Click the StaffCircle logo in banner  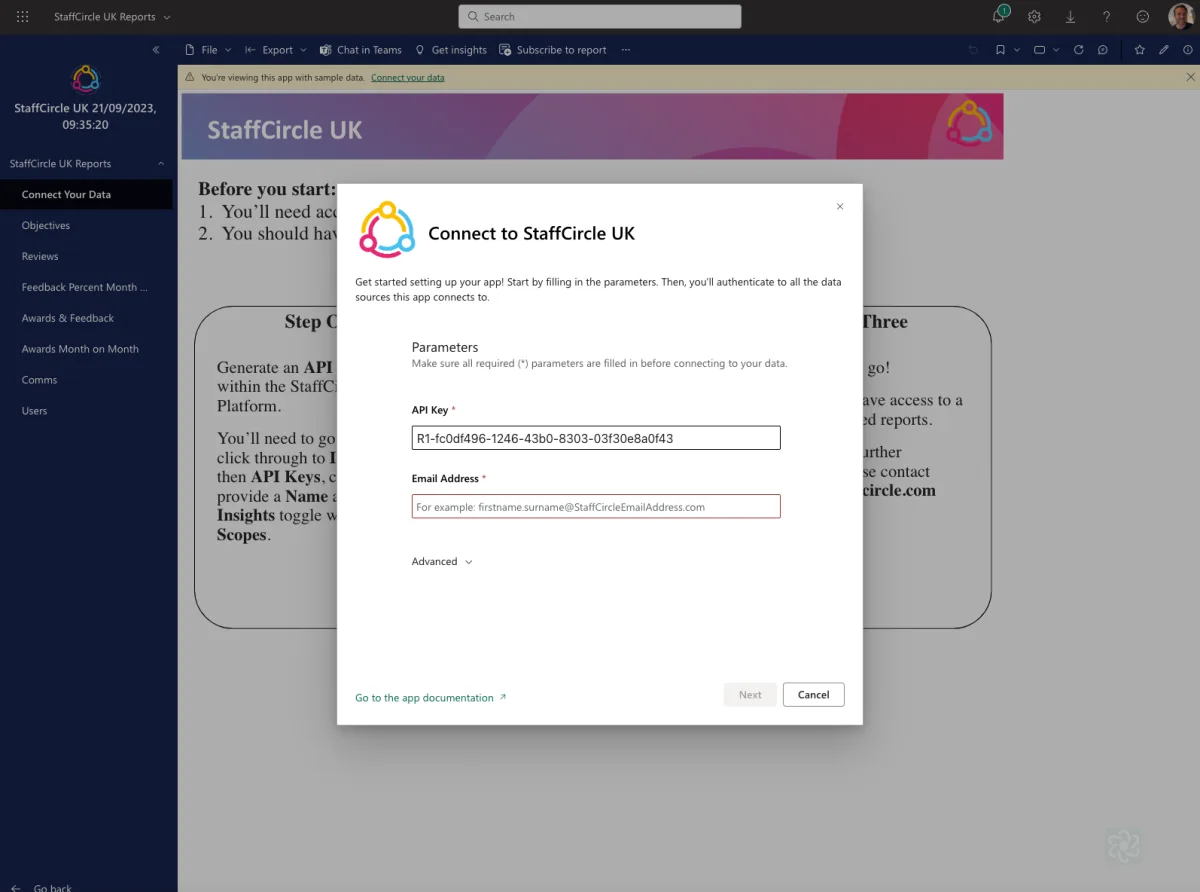969,122
